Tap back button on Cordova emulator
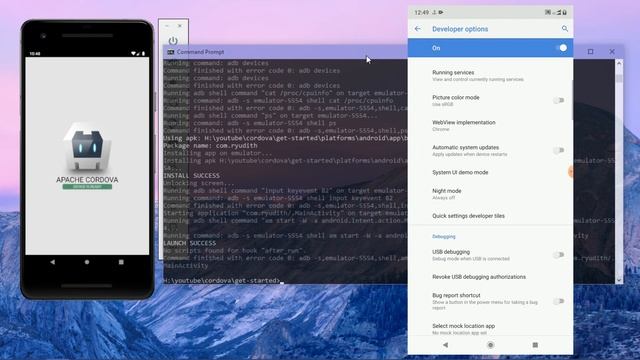 tap(53, 262)
